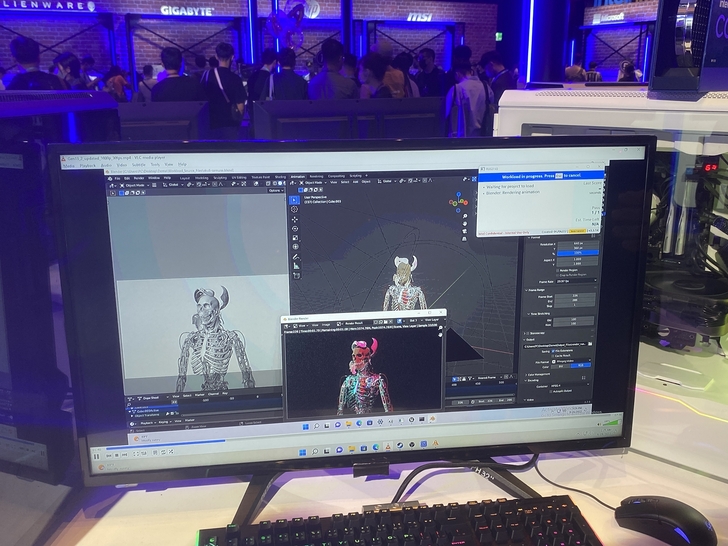
Task: Toggle camera view icon in right viewport
Action: 464,231
